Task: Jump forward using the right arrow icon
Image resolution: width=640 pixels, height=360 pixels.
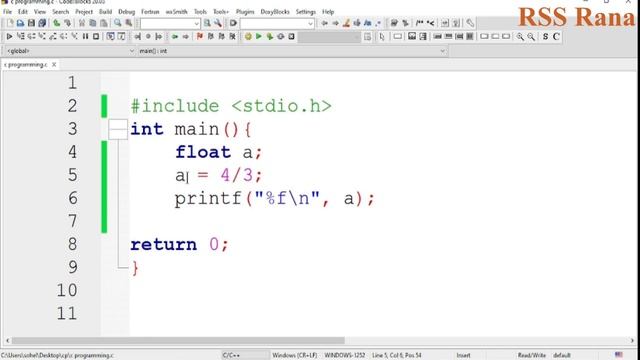Action: click(335, 23)
